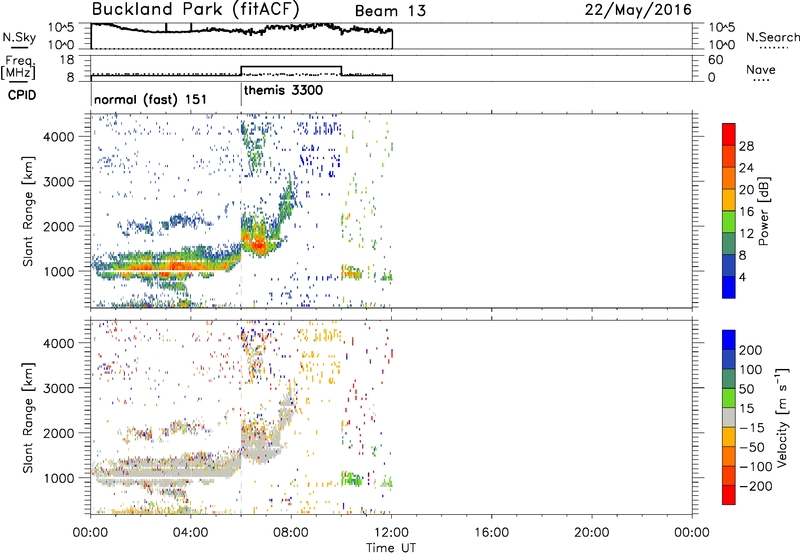Click the 'Power [dB]' colorbar title
This screenshot has height=554, width=800.
click(x=763, y=211)
